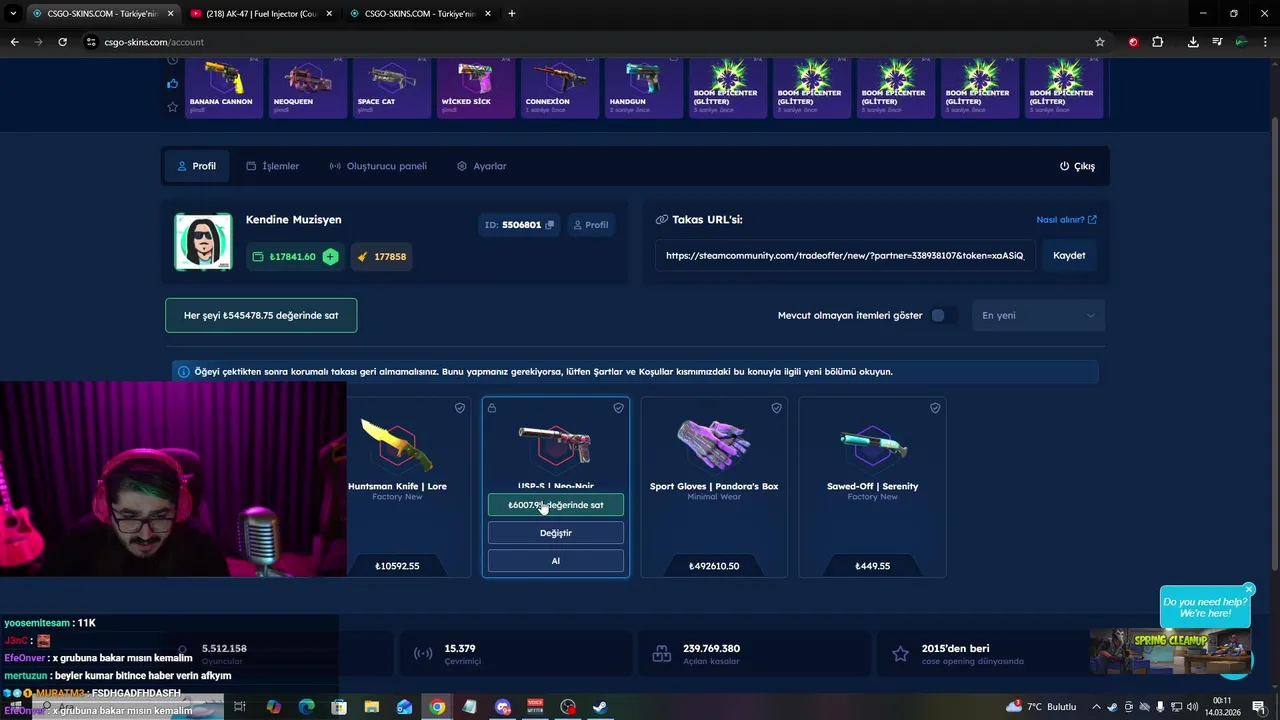Open the Oluşturucu paneli tab
1280x720 pixels.
pos(378,166)
